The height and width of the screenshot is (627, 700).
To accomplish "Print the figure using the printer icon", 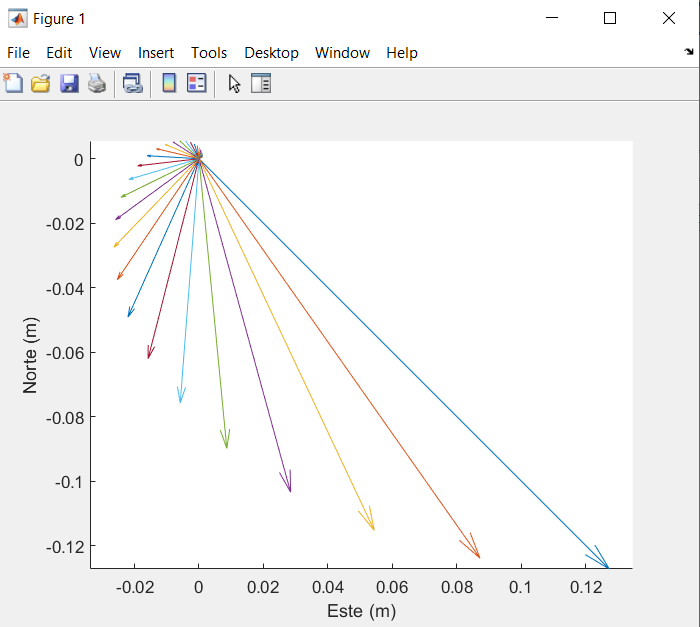I will [96, 84].
